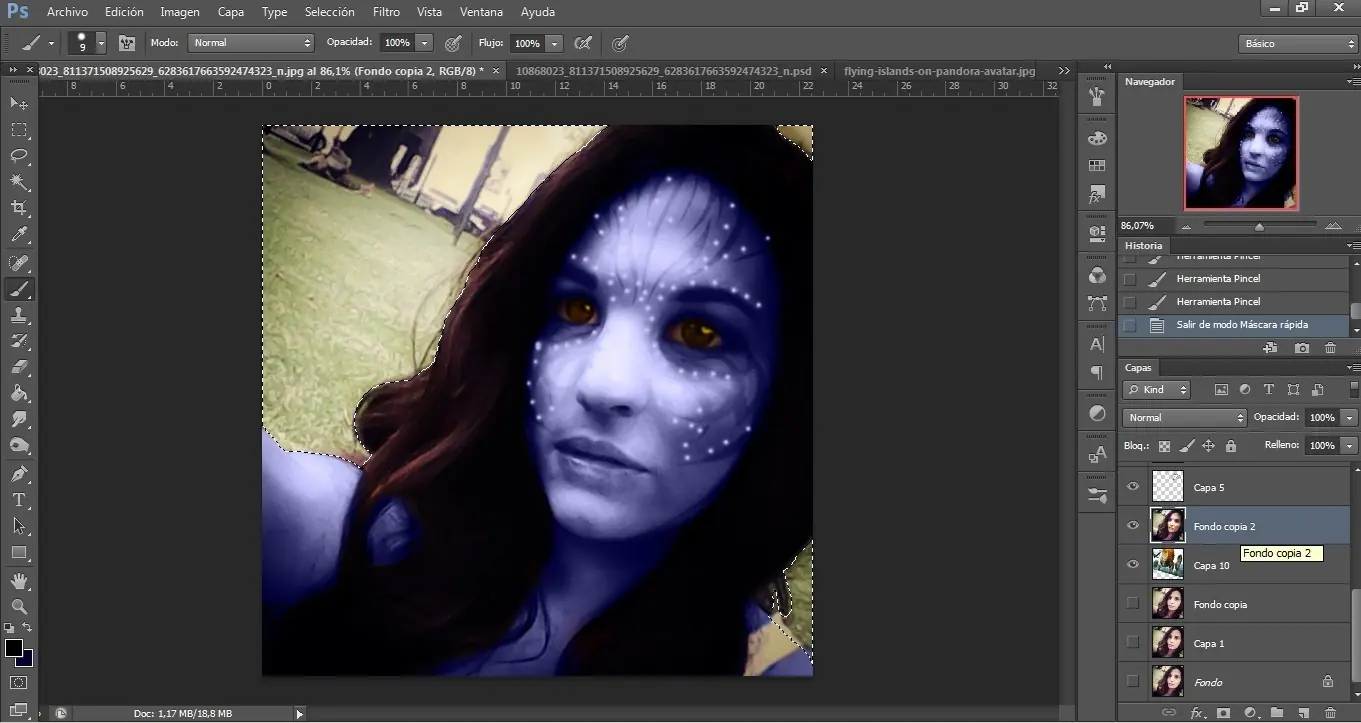Screen dimensions: 1361x723
Task: Select the Fondo copia layer name
Action: 1220,605
